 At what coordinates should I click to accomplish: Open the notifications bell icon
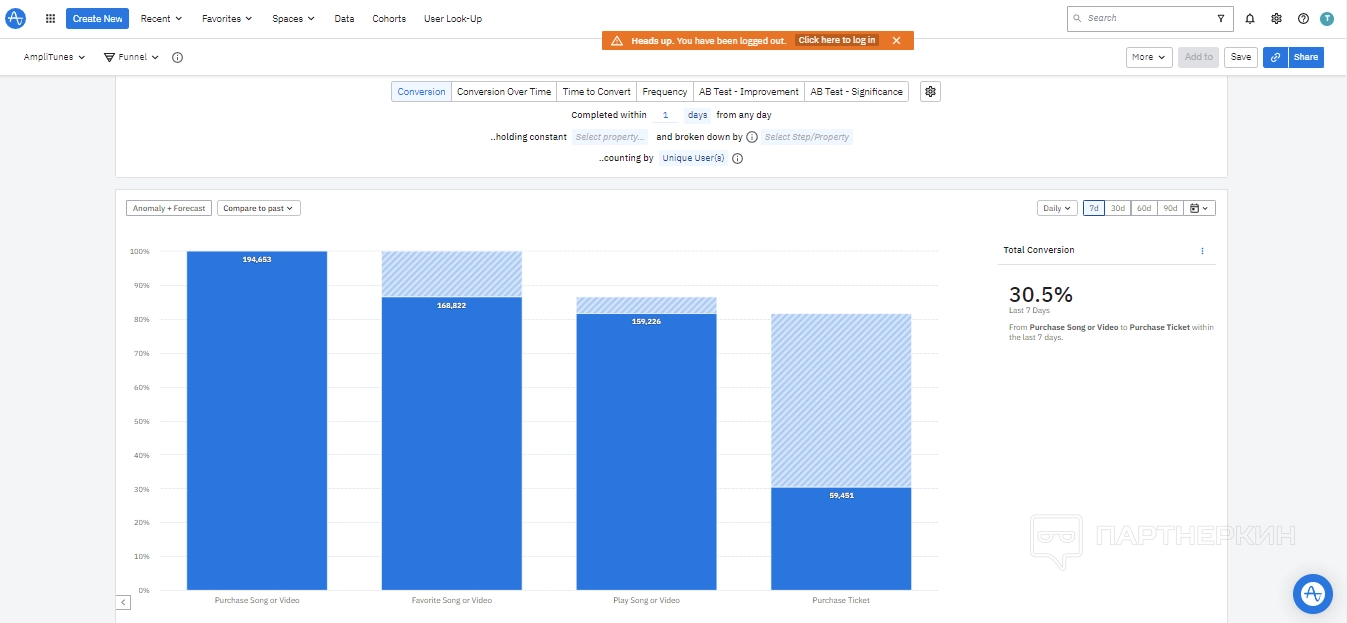pos(1250,18)
